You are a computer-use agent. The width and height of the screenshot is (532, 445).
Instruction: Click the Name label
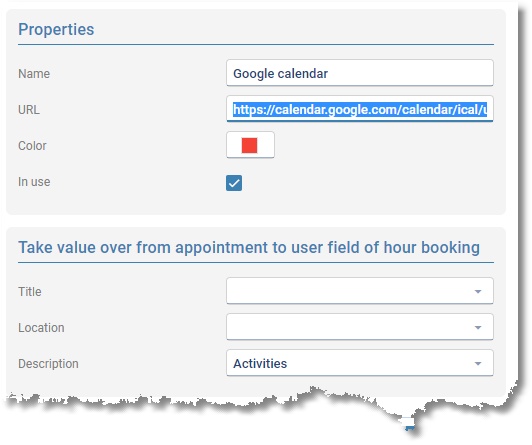tap(34, 74)
